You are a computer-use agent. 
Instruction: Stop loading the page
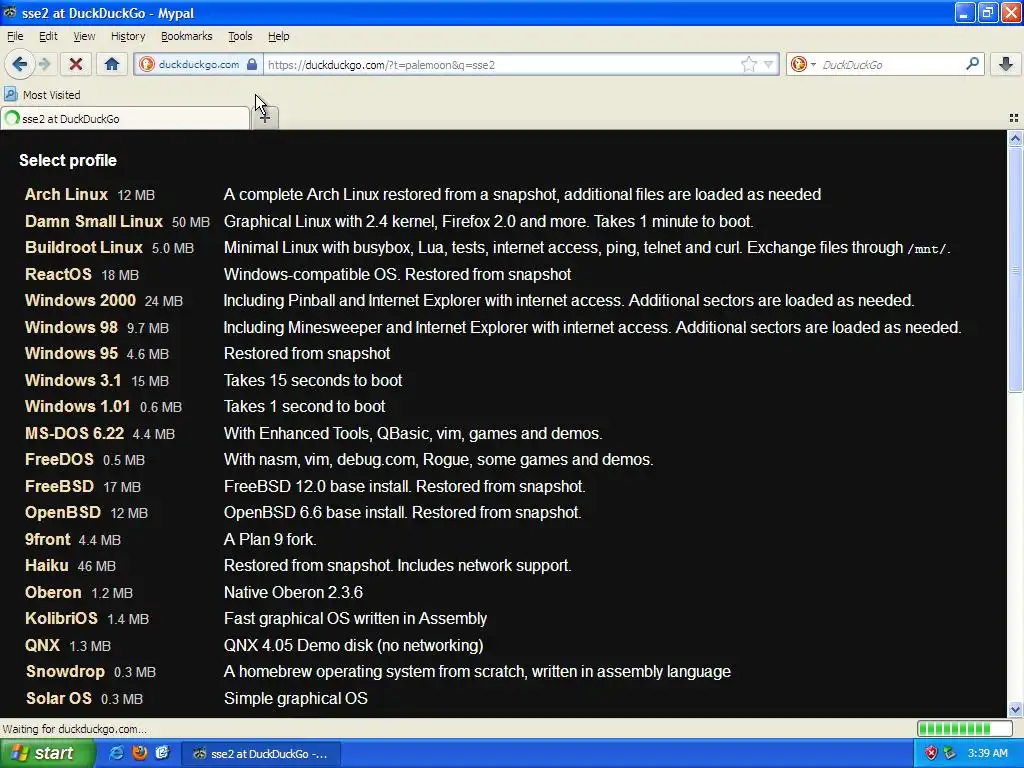pos(76,64)
